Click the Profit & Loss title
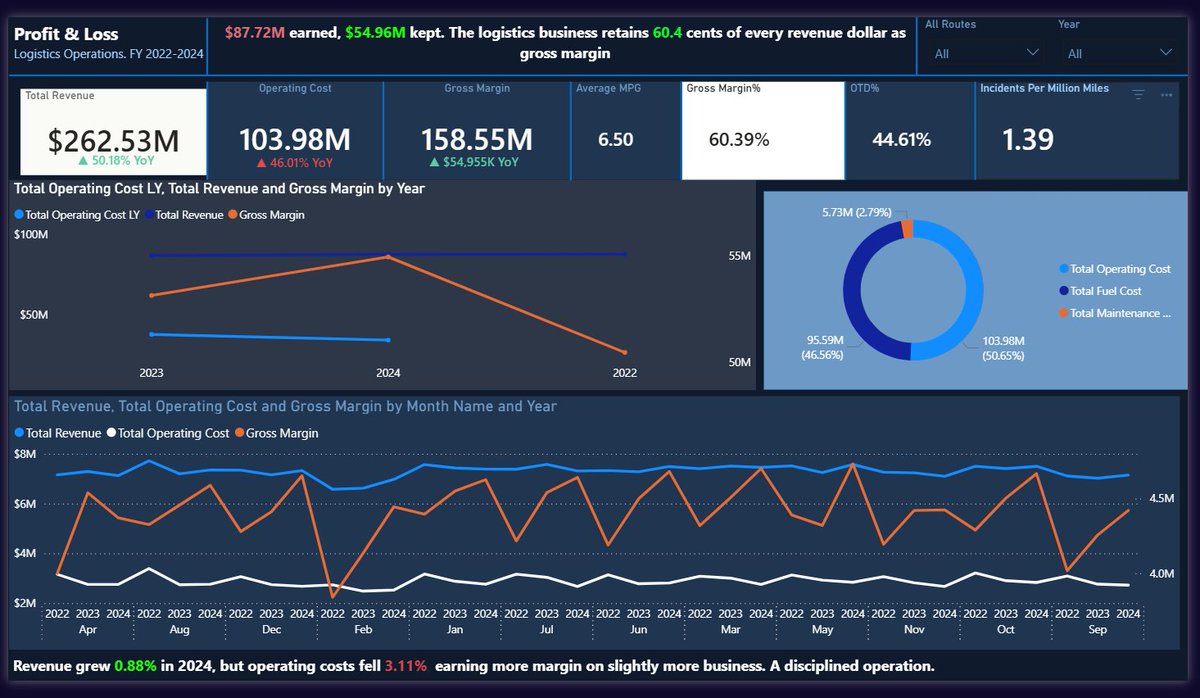1200x698 pixels. coord(66,33)
